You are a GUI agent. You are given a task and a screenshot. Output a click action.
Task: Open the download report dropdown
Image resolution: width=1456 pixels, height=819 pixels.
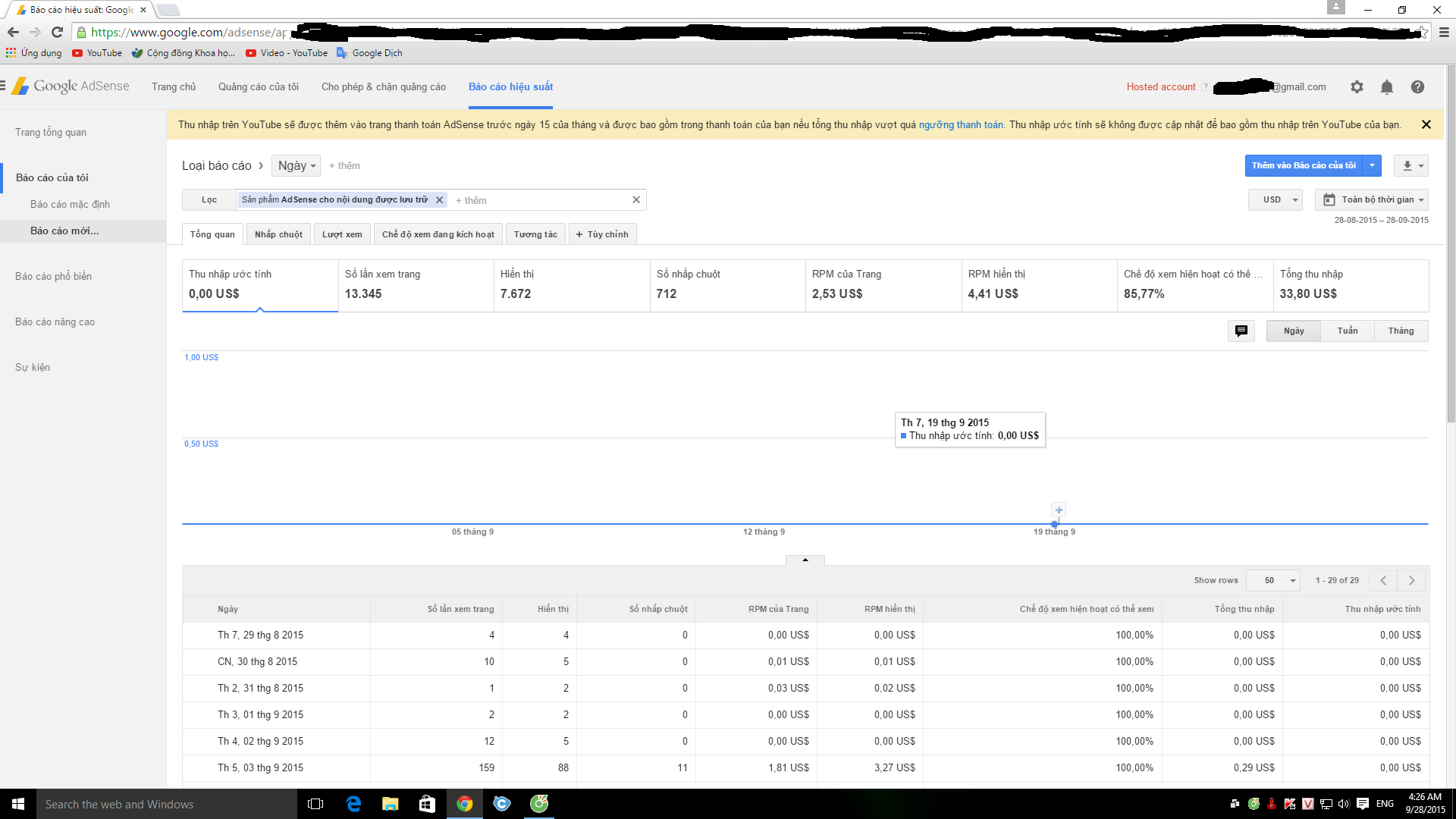1411,165
